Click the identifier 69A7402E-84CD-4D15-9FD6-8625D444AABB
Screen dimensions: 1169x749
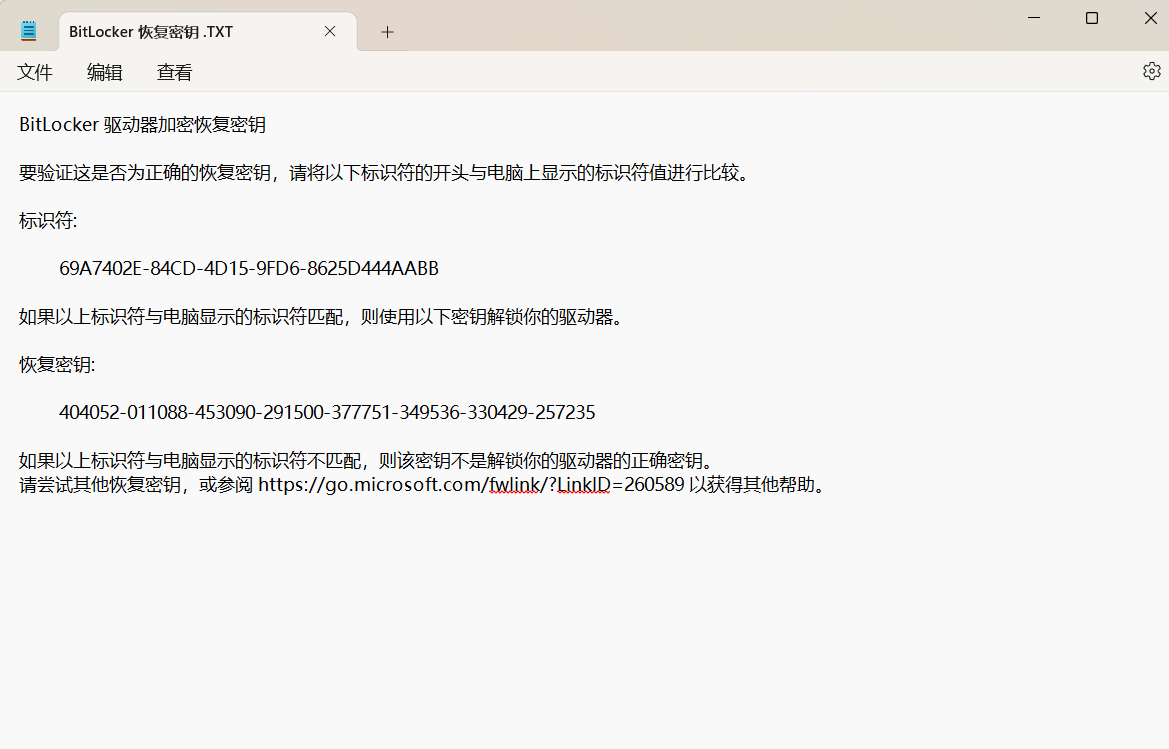coord(249,268)
